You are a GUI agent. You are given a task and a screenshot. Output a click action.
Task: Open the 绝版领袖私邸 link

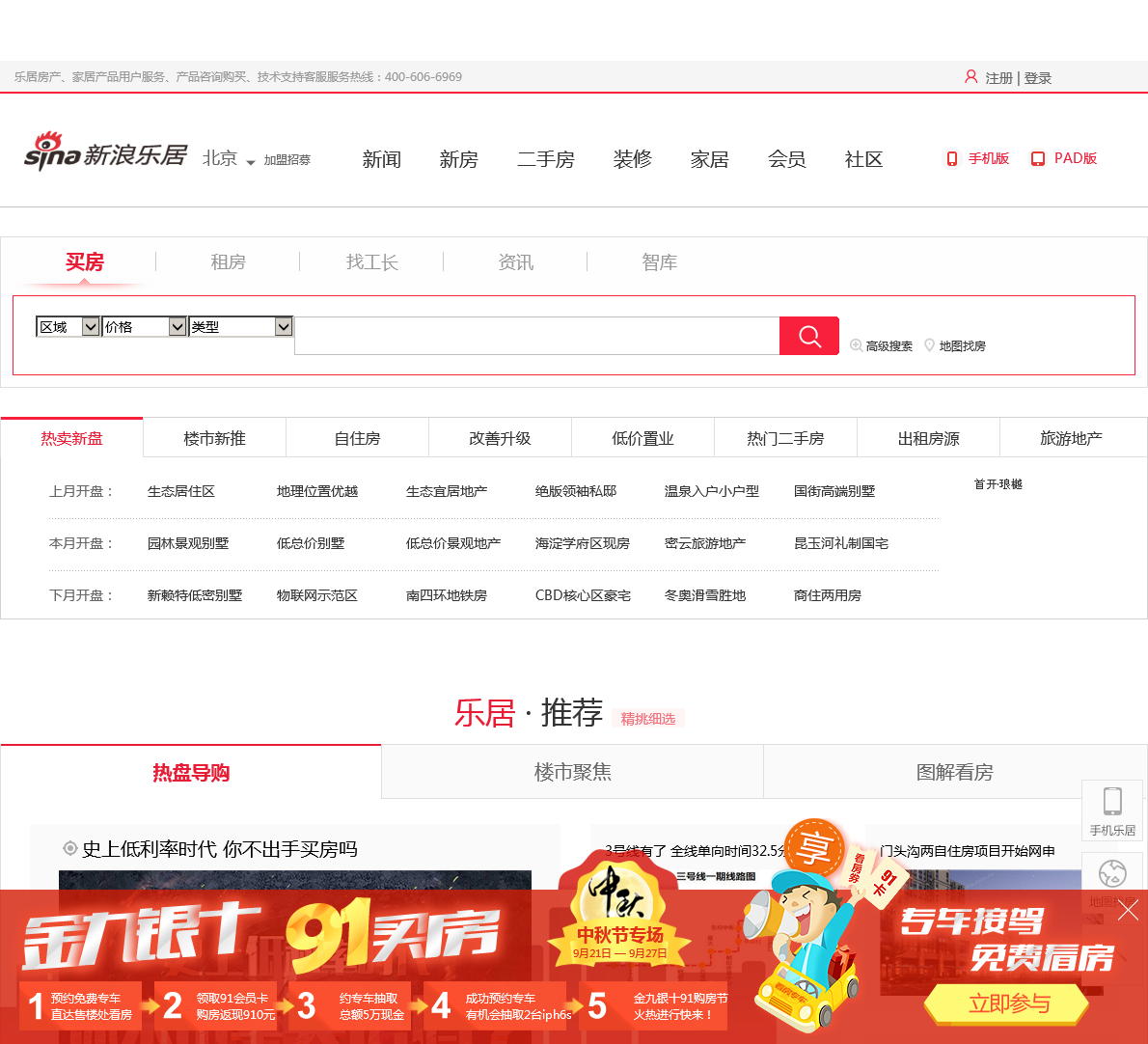(x=576, y=491)
